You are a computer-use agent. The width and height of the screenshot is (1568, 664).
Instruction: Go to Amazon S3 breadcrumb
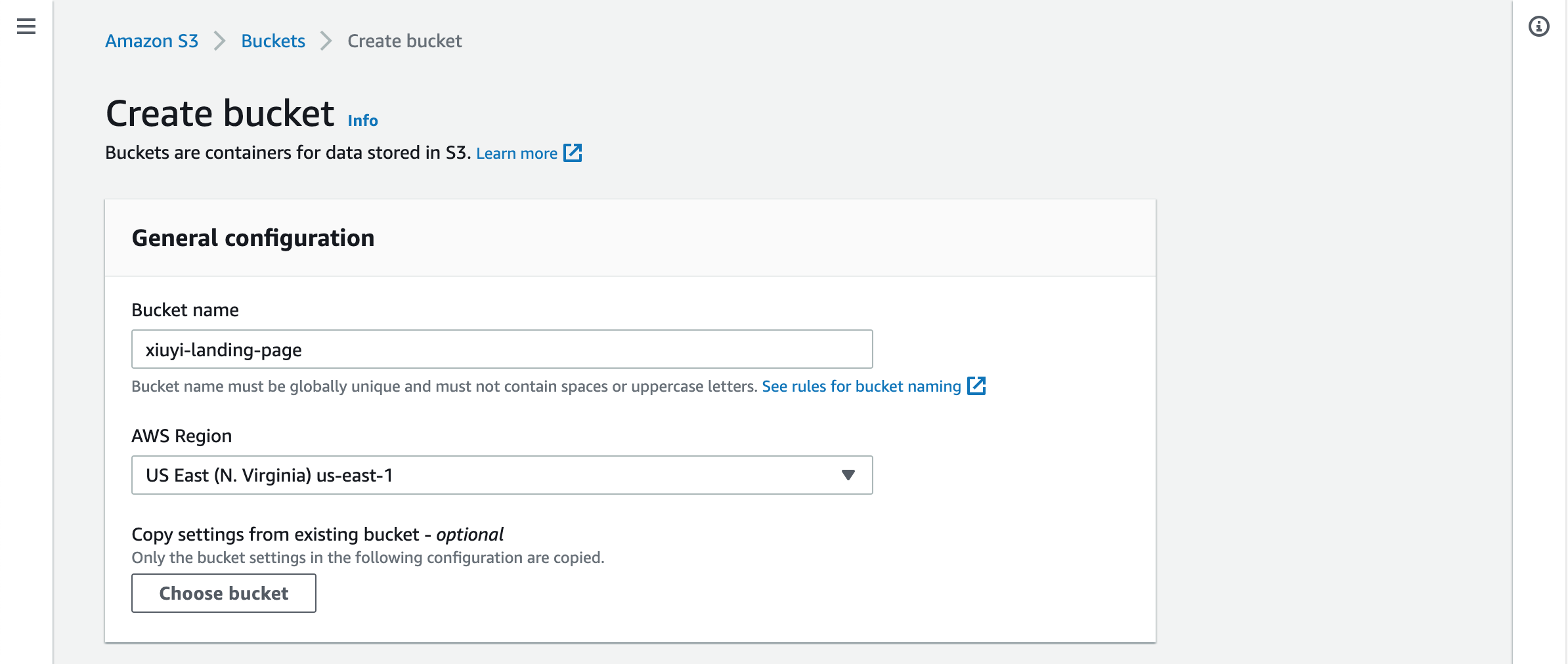152,41
